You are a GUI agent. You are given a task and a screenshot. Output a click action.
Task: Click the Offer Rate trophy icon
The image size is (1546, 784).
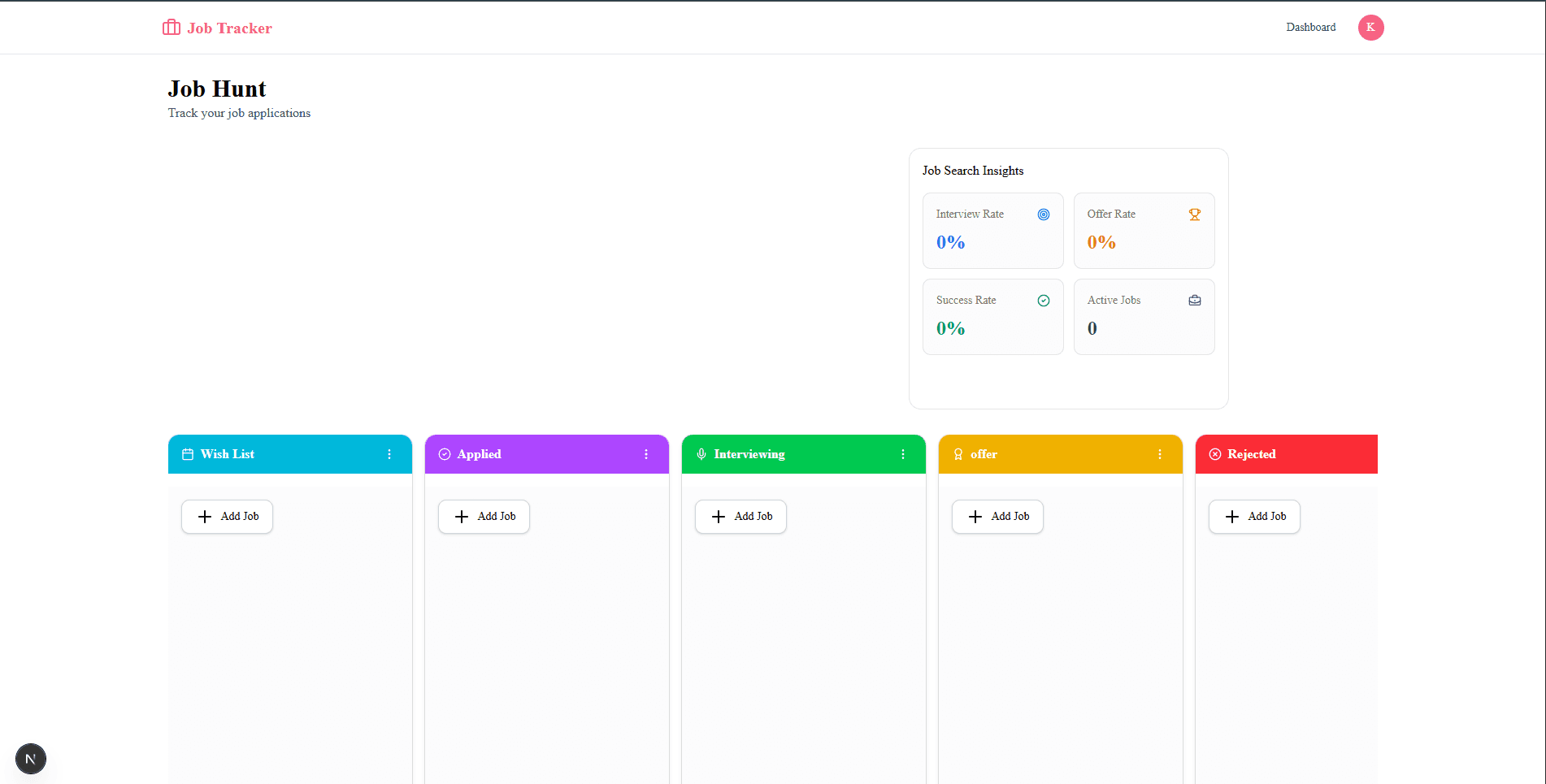[1195, 214]
